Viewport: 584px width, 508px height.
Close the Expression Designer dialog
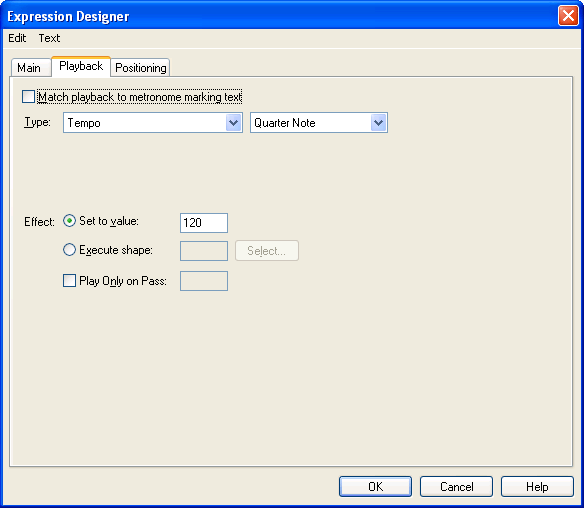(x=568, y=16)
